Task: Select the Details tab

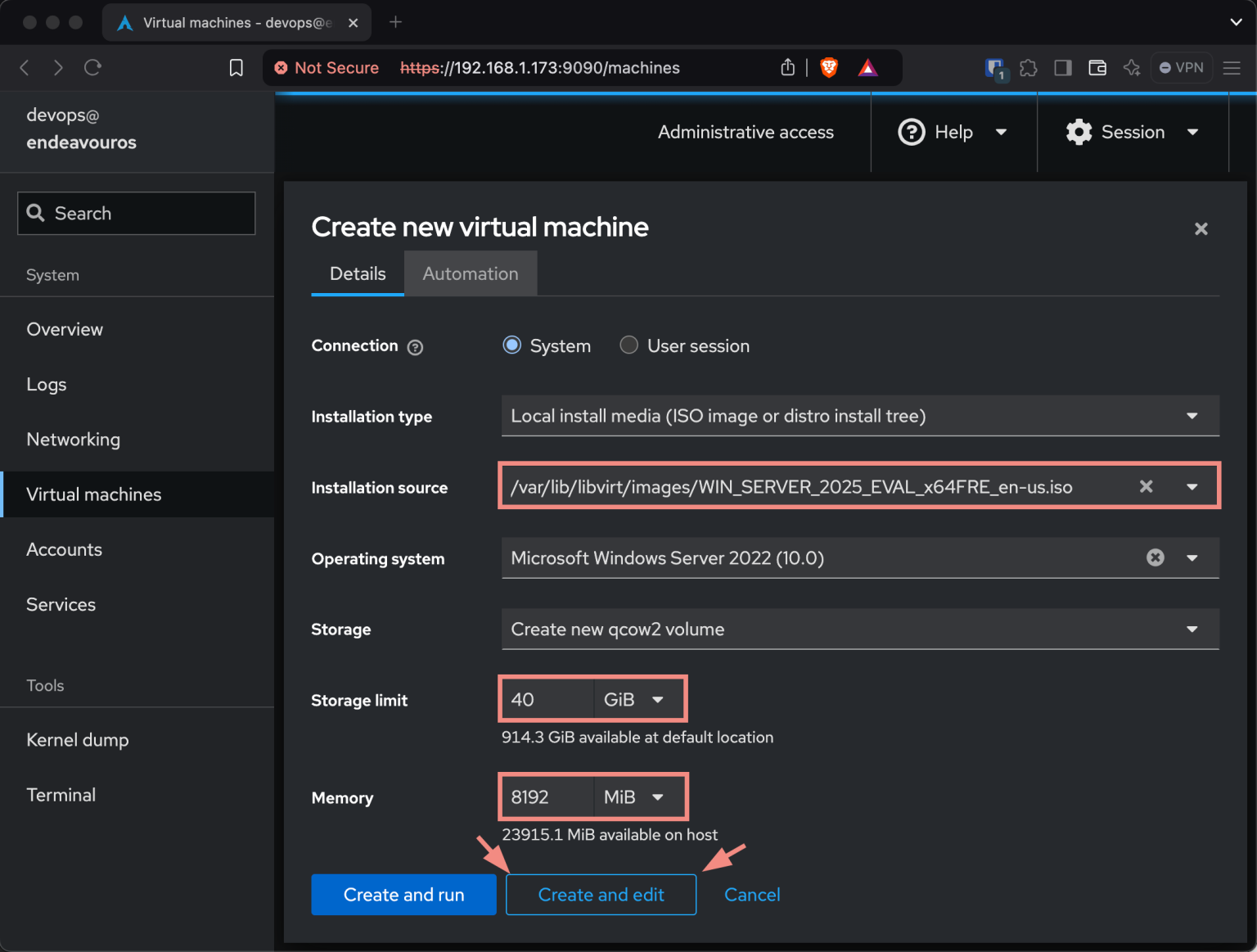Action: [x=358, y=273]
